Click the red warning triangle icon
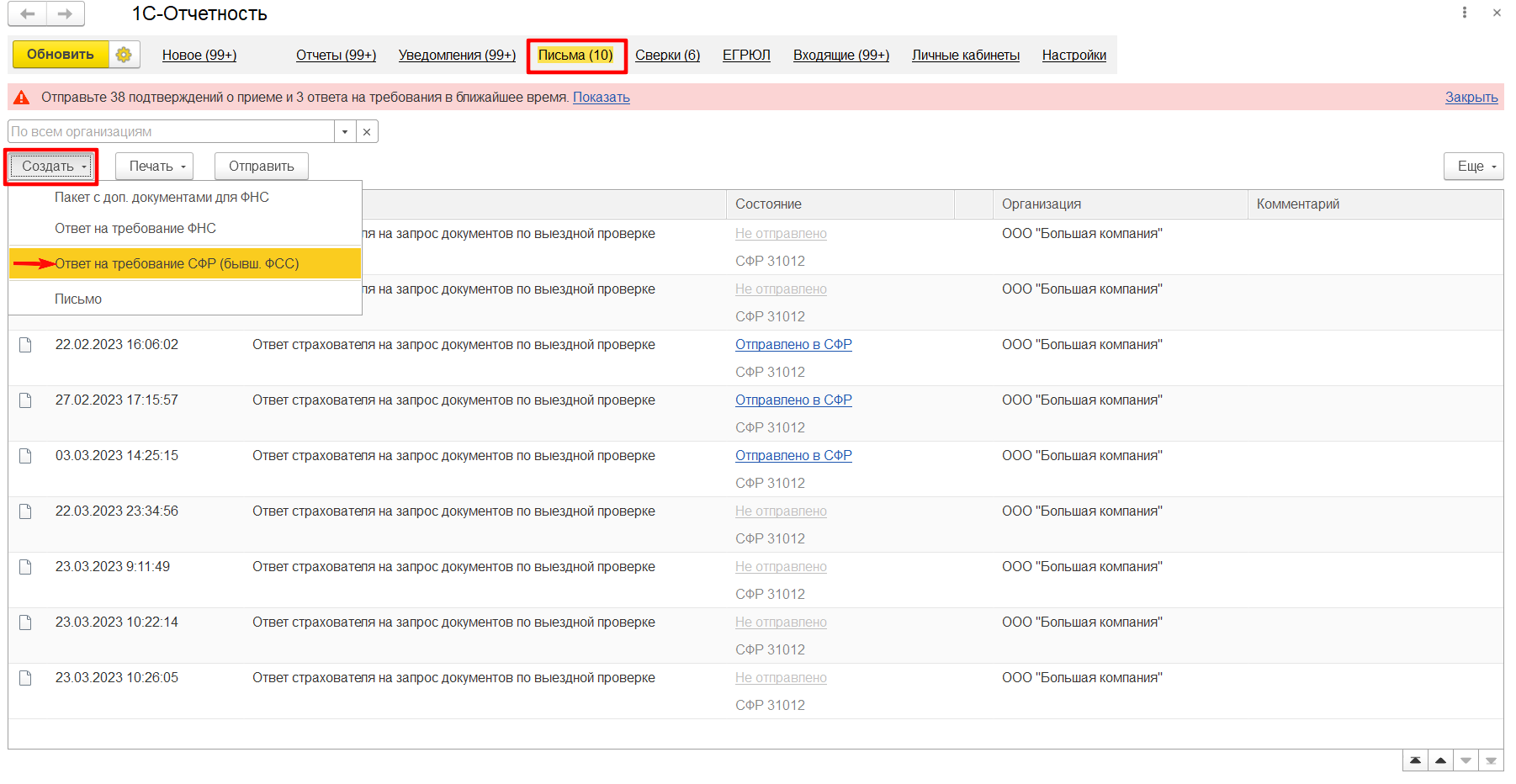 click(22, 98)
